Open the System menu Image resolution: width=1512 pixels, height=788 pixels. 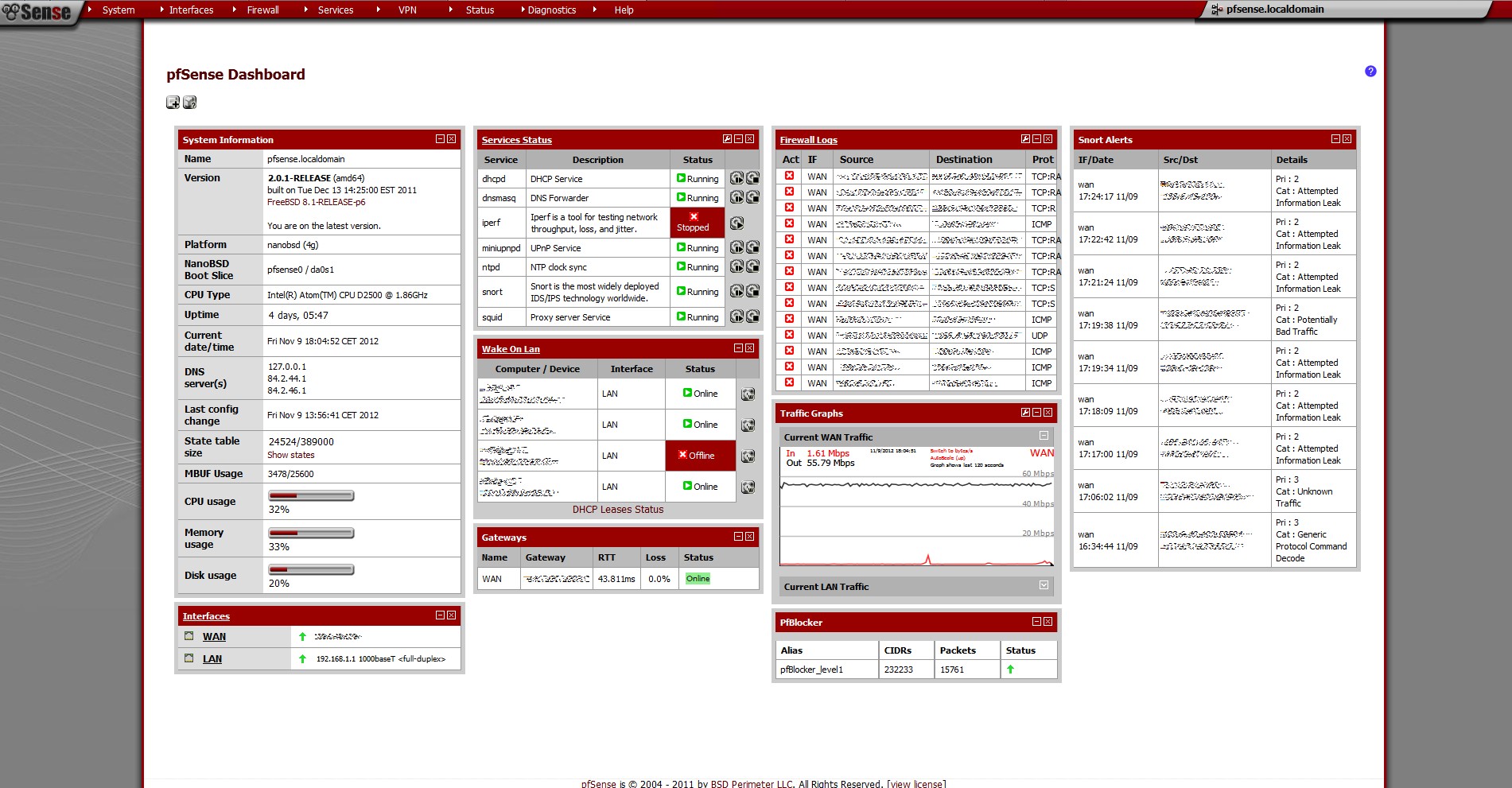(119, 10)
